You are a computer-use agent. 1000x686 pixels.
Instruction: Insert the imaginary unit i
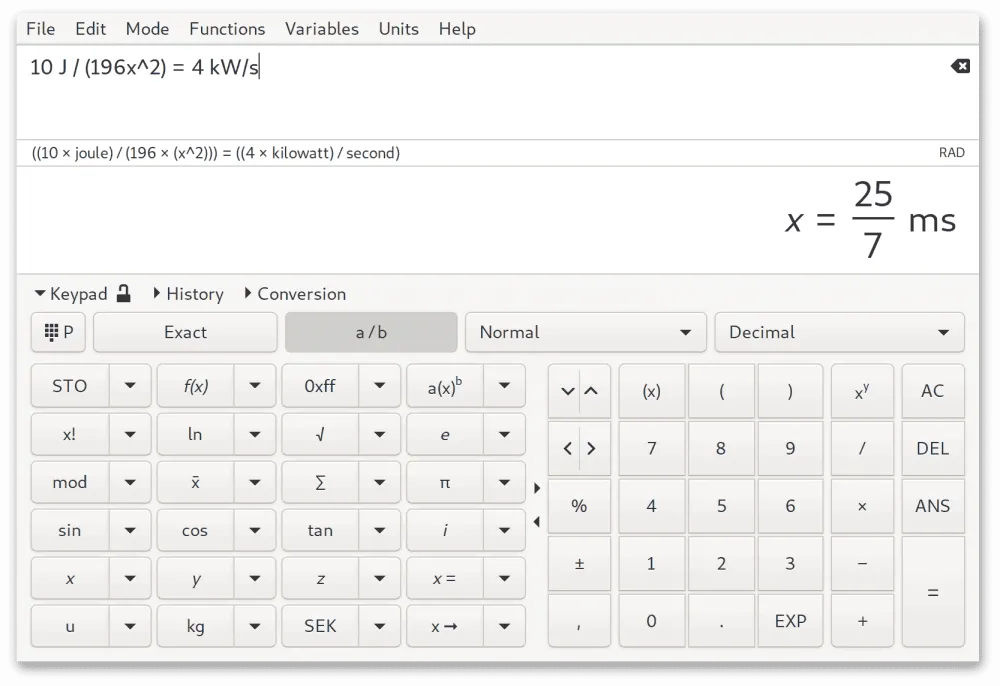pyautogui.click(x=444, y=530)
